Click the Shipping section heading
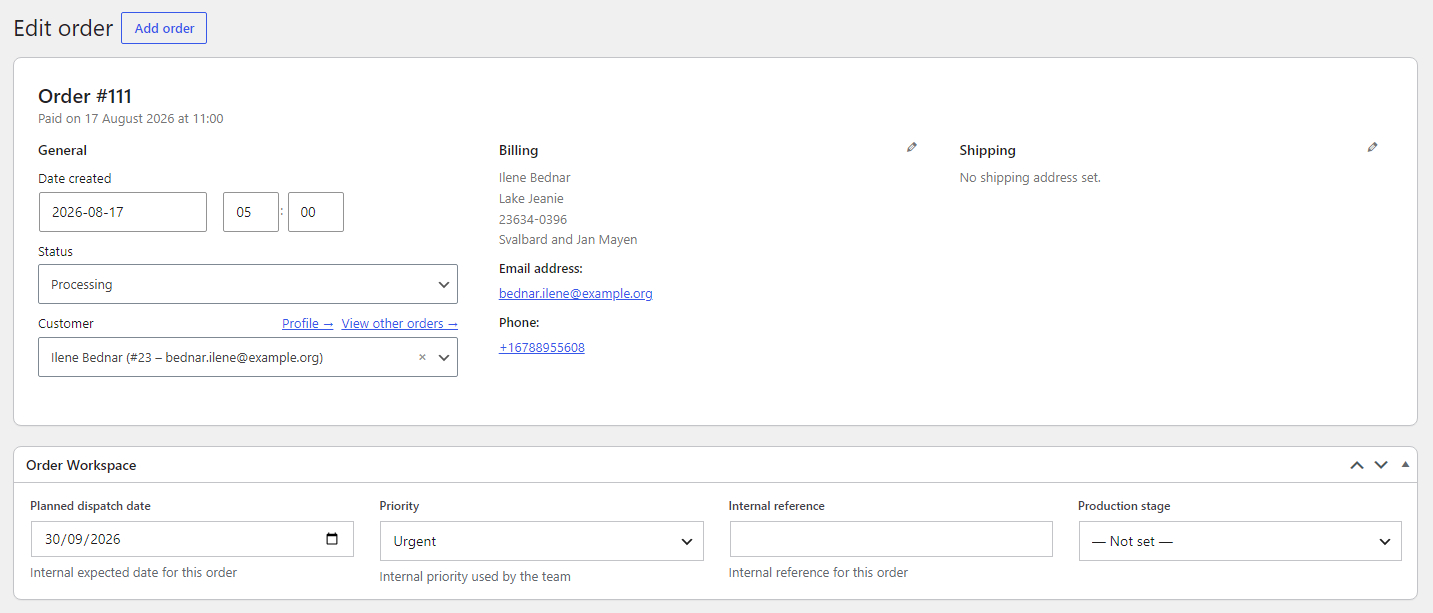Screen dimensions: 1433x613 coord(988,150)
